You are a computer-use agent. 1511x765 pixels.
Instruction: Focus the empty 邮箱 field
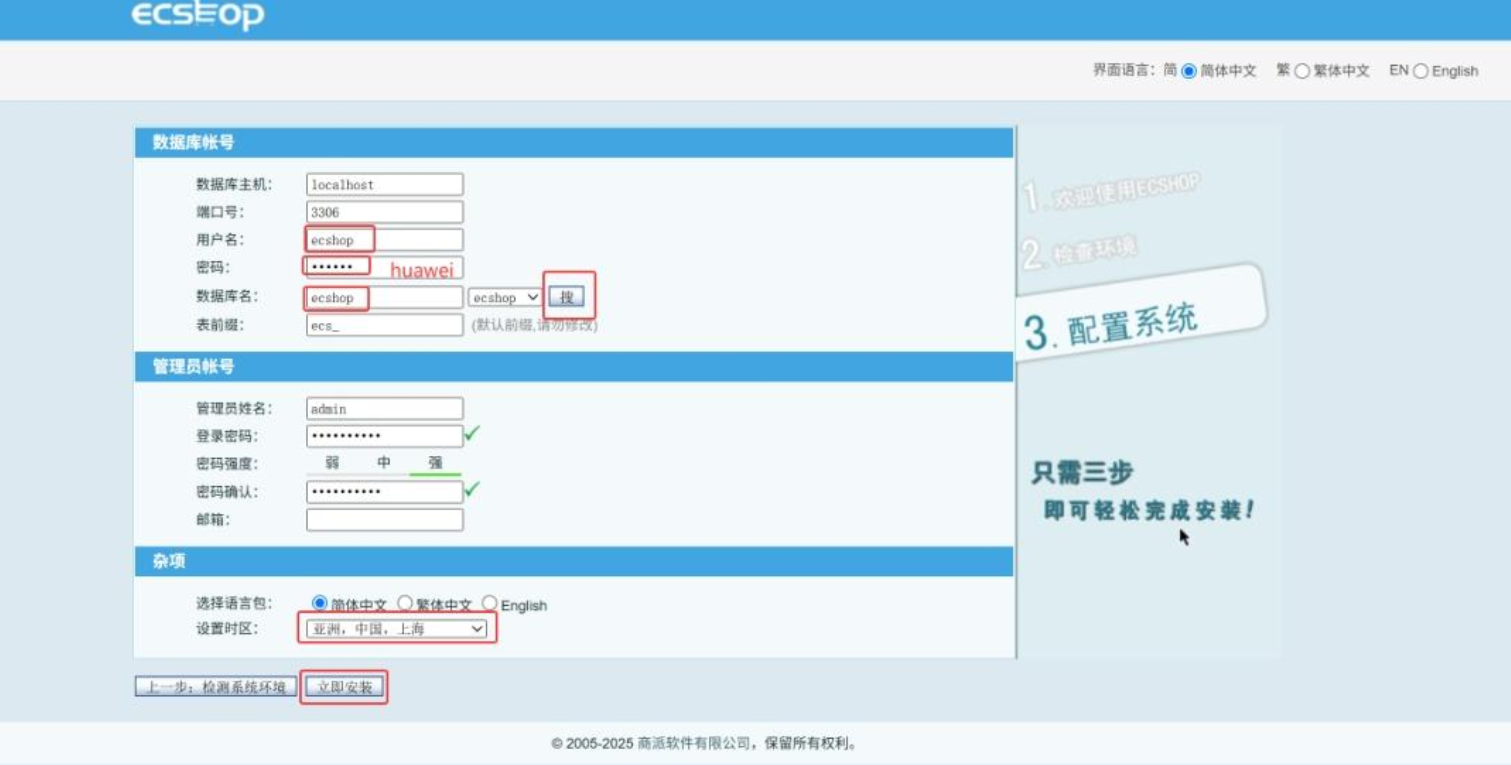[385, 519]
